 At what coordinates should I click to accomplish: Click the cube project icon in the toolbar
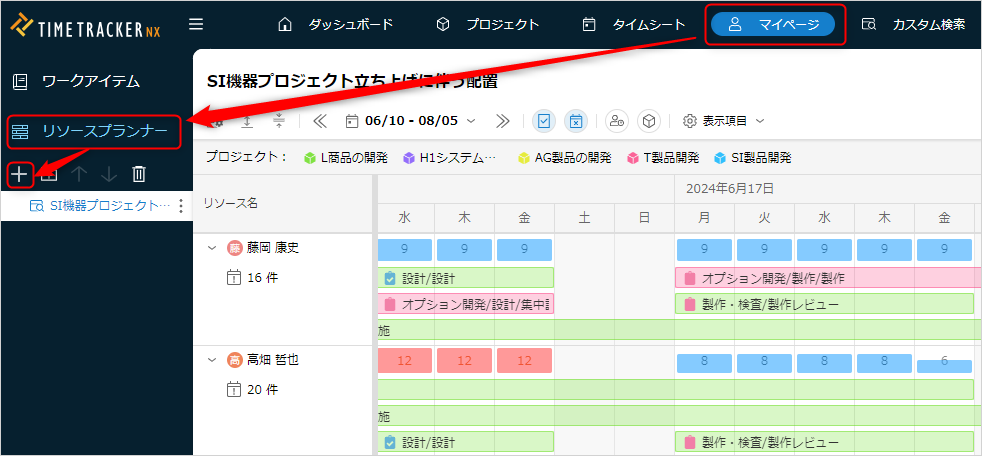click(648, 121)
